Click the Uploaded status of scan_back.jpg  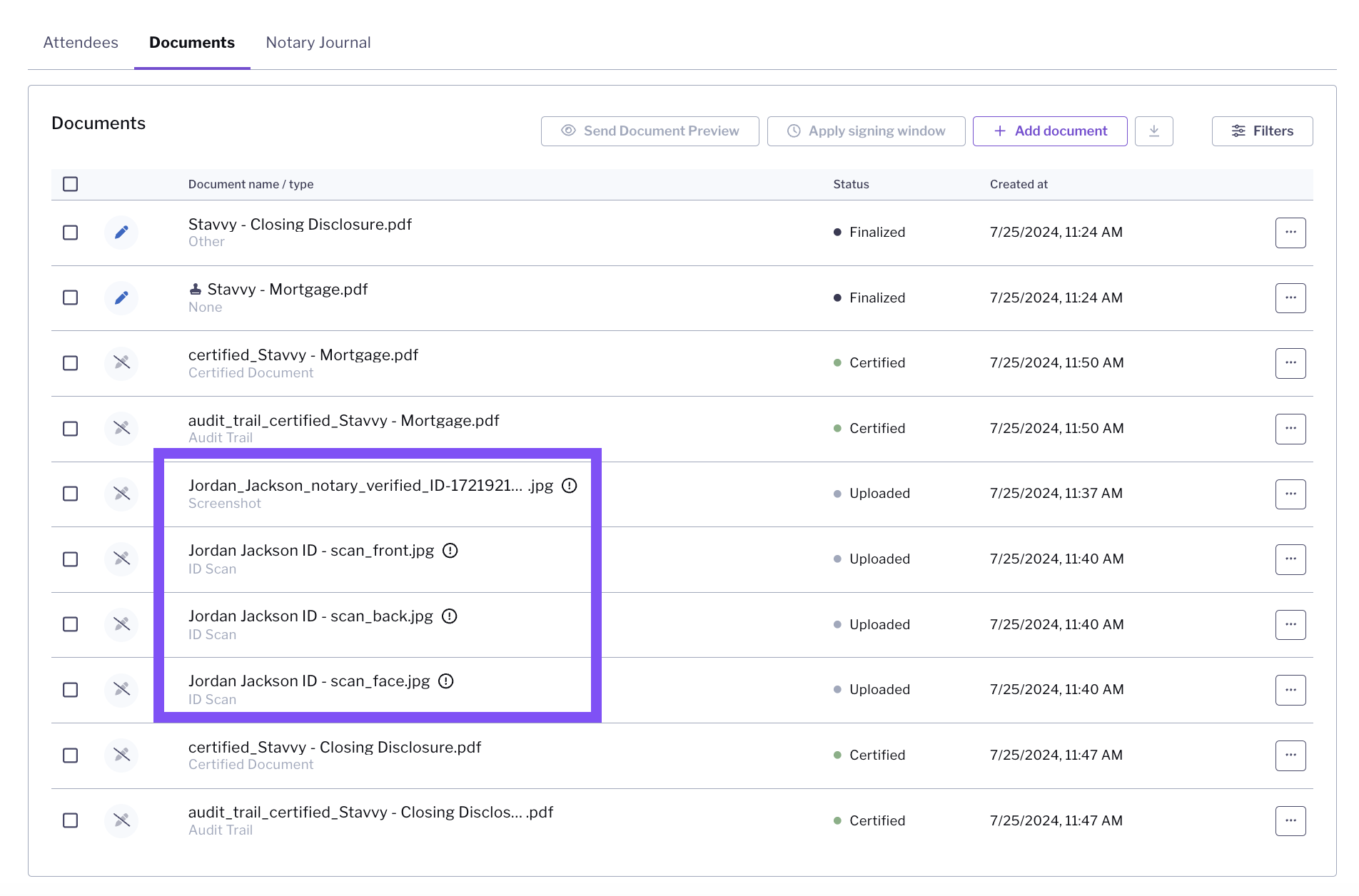pyautogui.click(x=872, y=625)
